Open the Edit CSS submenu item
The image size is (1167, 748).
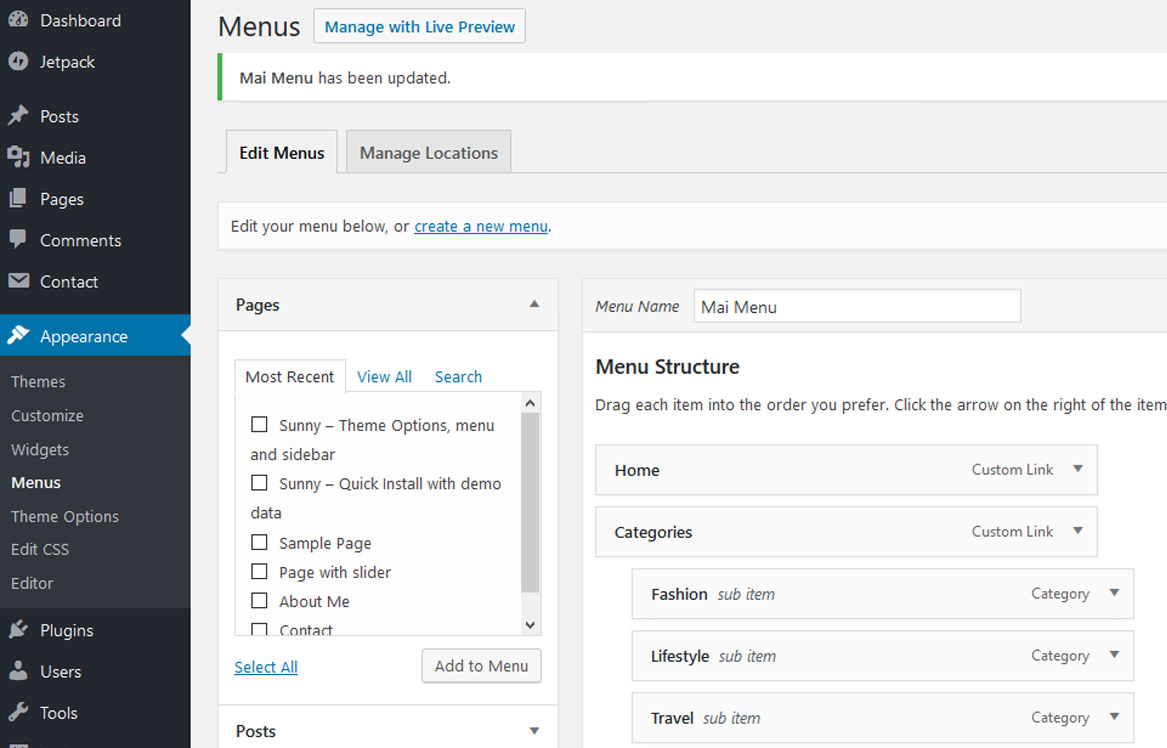pyautogui.click(x=39, y=549)
